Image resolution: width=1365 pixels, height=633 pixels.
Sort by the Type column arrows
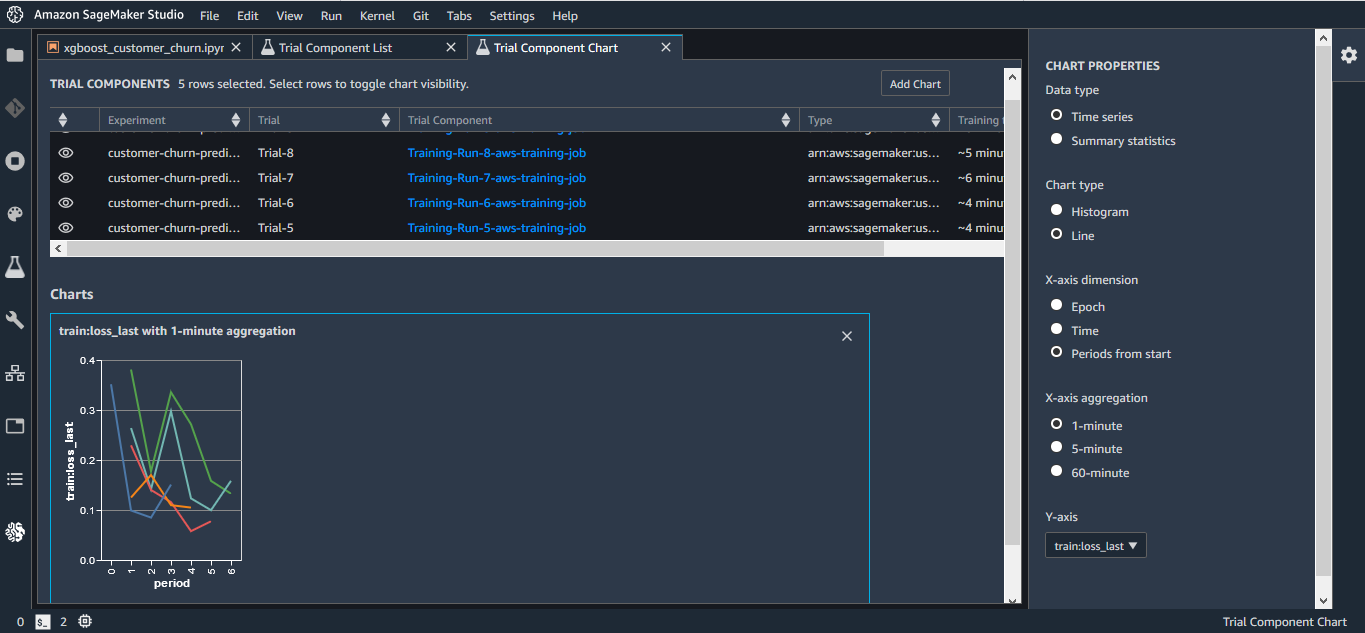[936, 120]
